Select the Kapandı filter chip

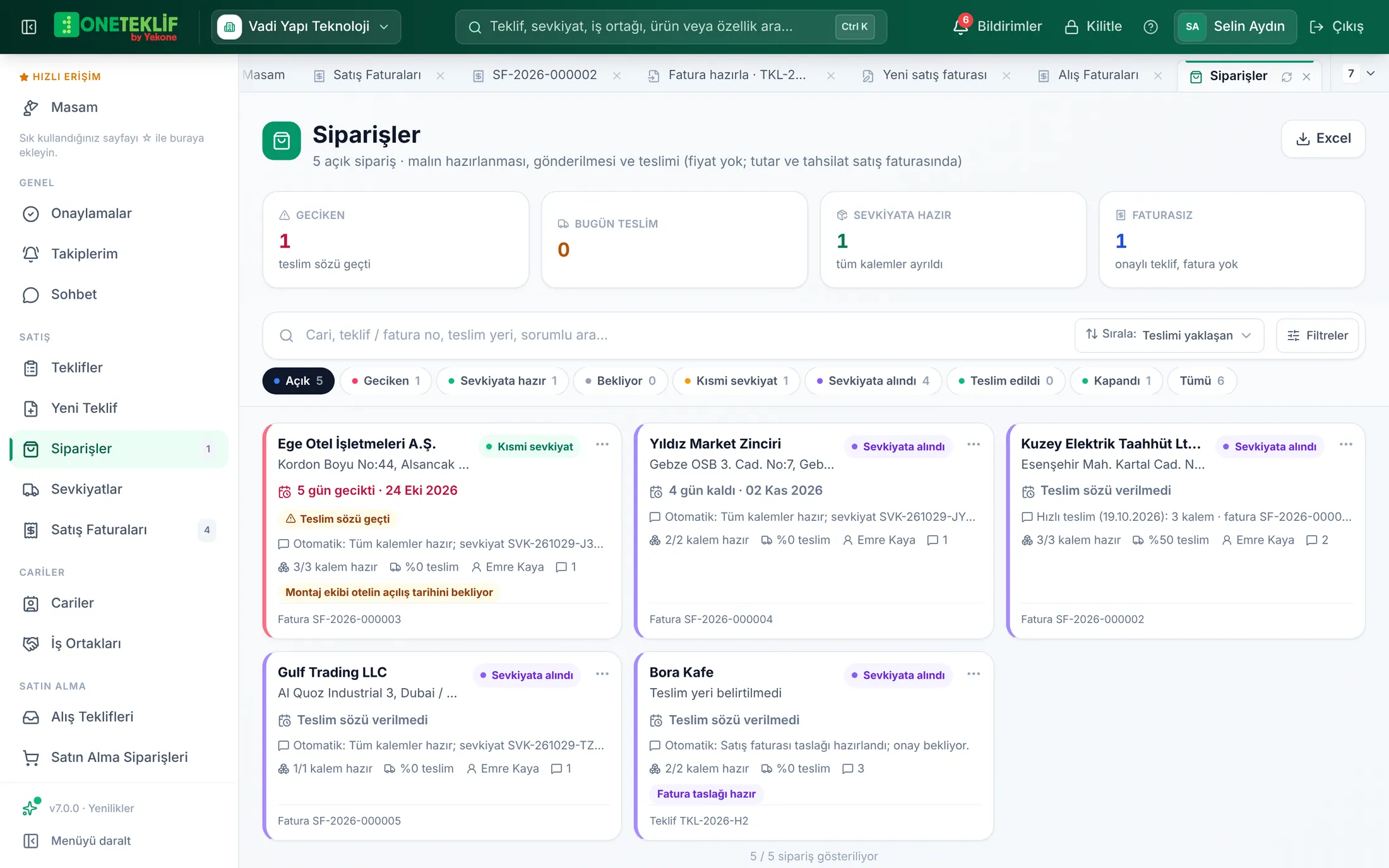pyautogui.click(x=1116, y=381)
